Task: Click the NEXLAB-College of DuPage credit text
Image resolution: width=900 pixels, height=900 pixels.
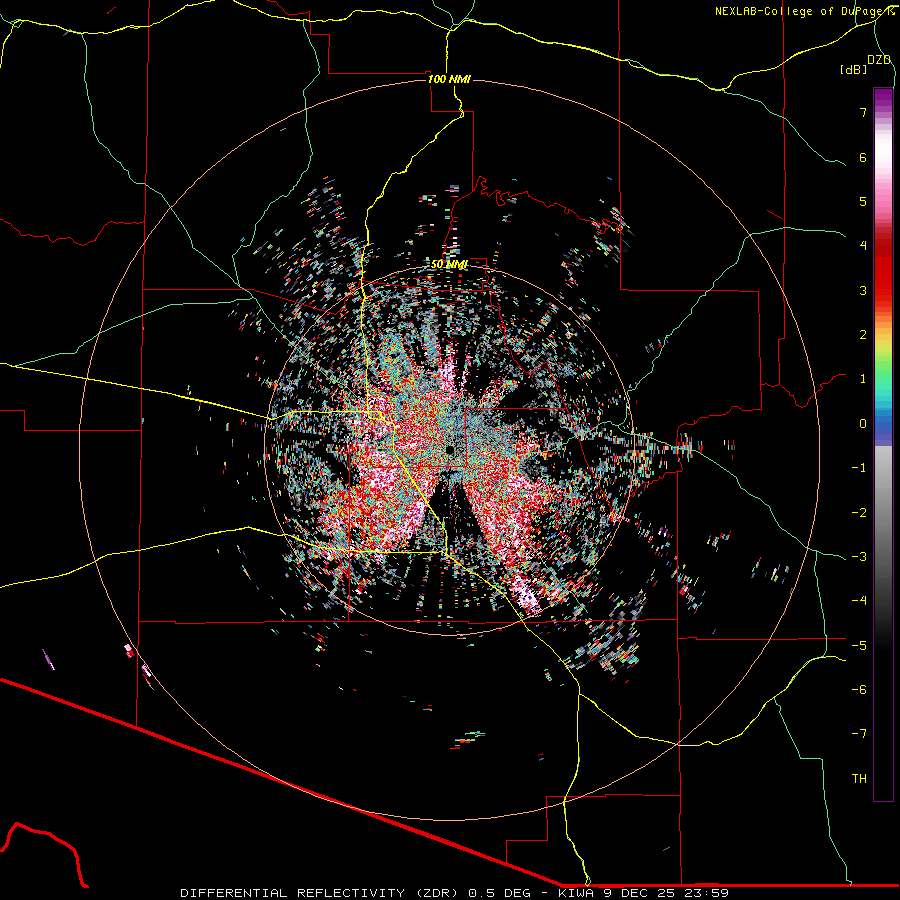Action: pos(804,11)
